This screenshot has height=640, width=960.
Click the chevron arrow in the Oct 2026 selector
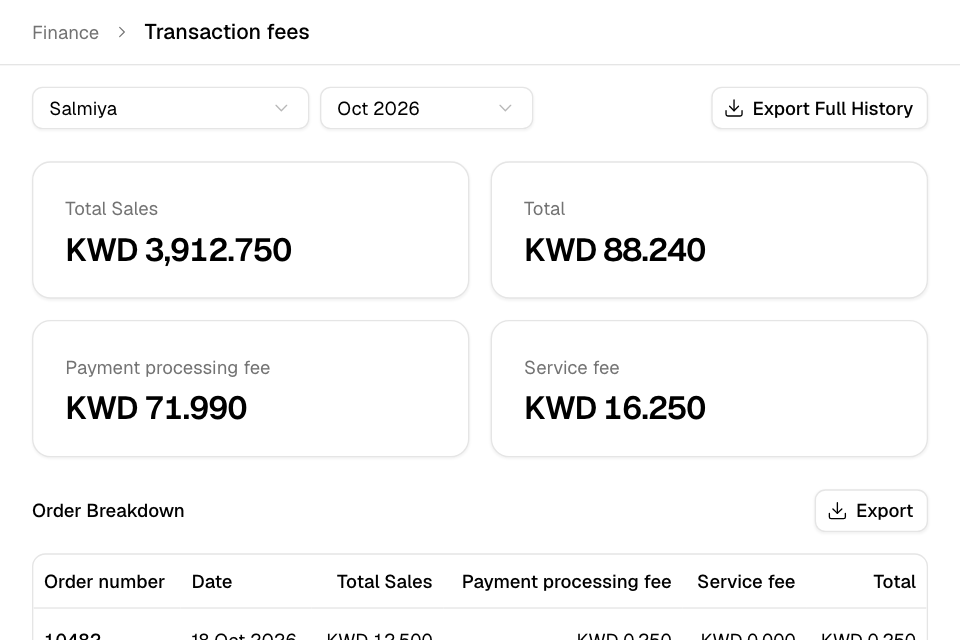pos(505,108)
